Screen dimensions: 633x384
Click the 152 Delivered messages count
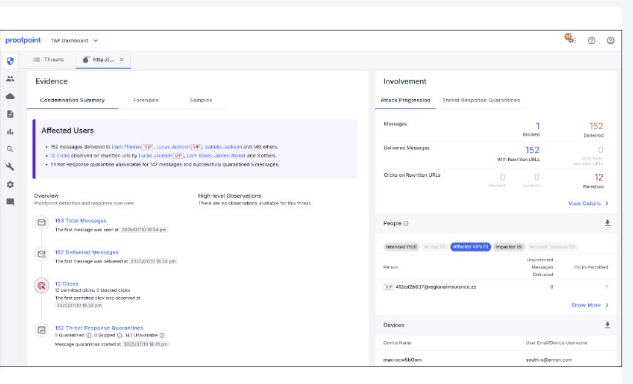pyautogui.click(x=596, y=126)
